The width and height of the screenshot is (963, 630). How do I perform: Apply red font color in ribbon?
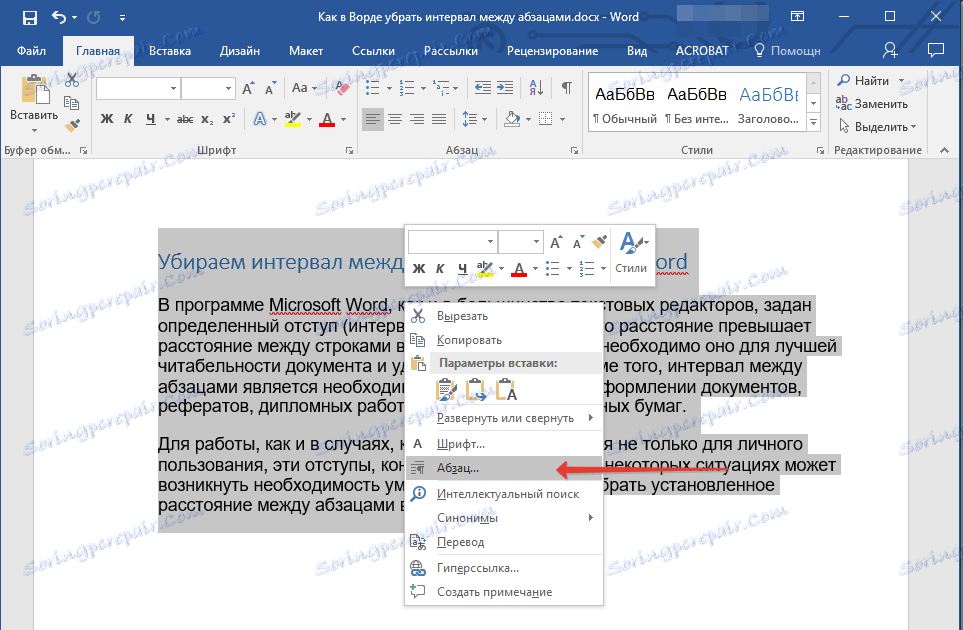tap(327, 119)
